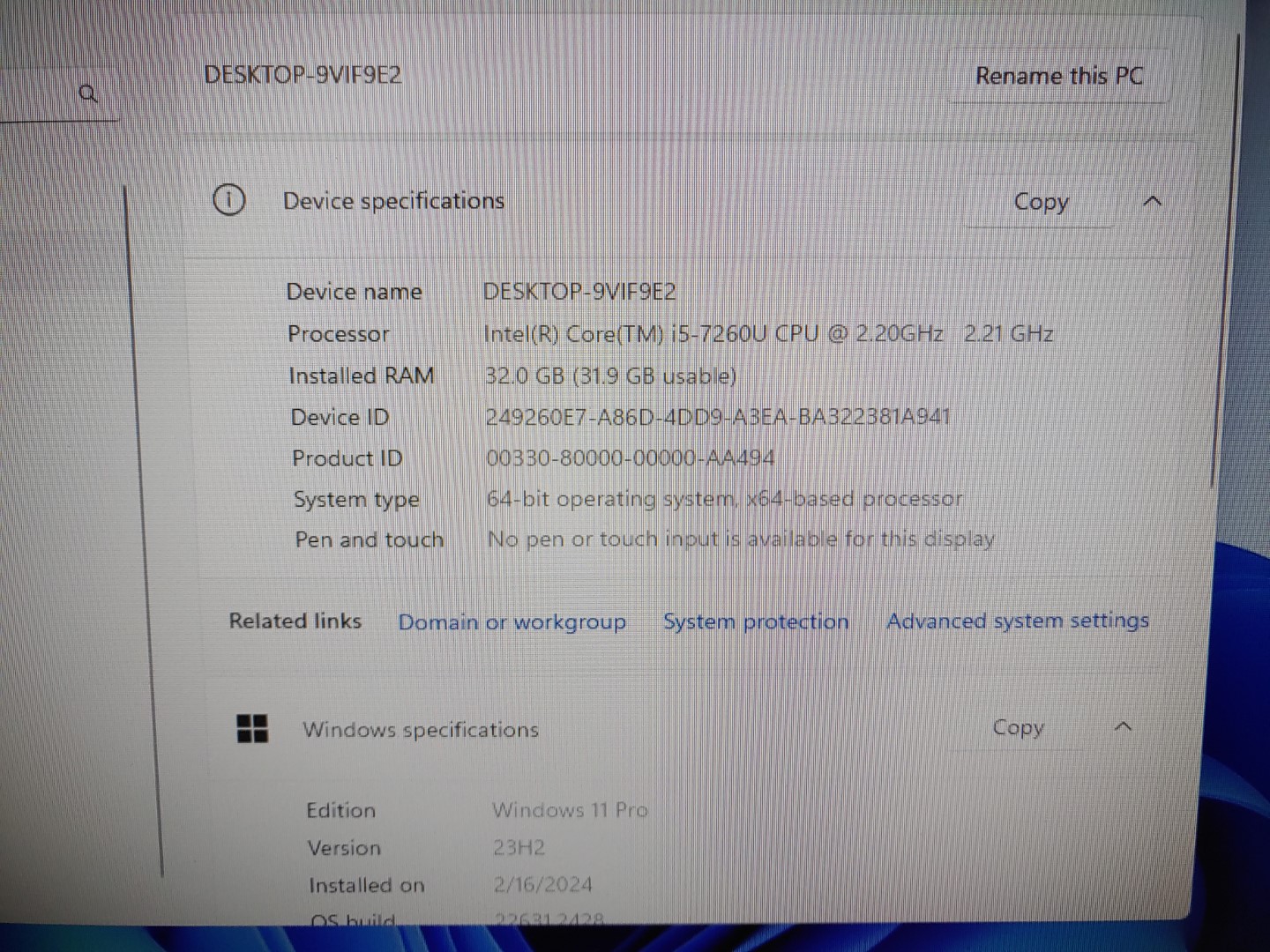Select the Device ID value 249260E7-A86D
The width and height of the screenshot is (1270, 952).
point(718,417)
